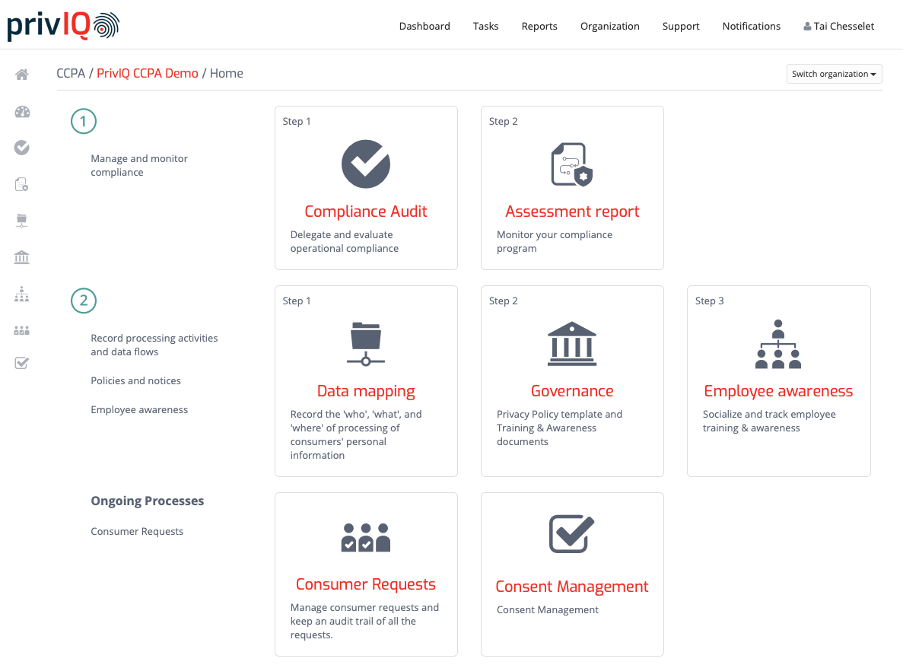Click the employee hierarchy sidebar icon
Viewport: 904px width, 668px height.
coord(22,294)
